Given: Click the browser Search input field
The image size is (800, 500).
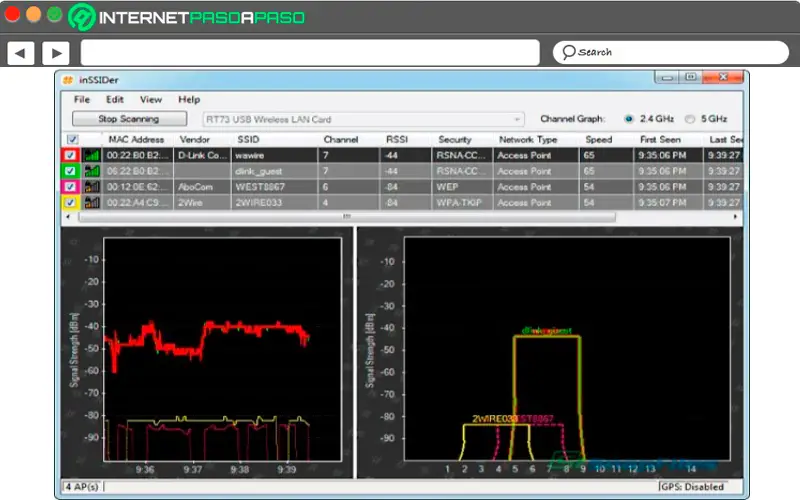Looking at the screenshot, I should point(671,53).
